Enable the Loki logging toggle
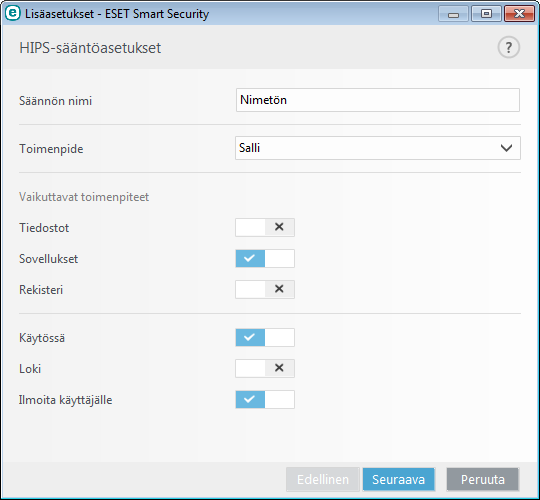 coord(265,368)
